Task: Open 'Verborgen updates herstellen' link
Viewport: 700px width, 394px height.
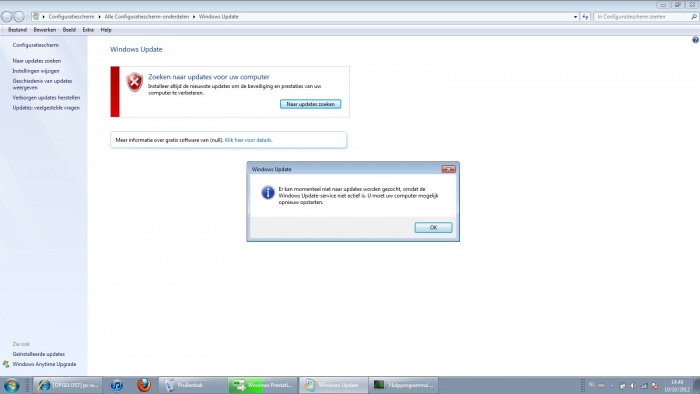Action: [46, 98]
